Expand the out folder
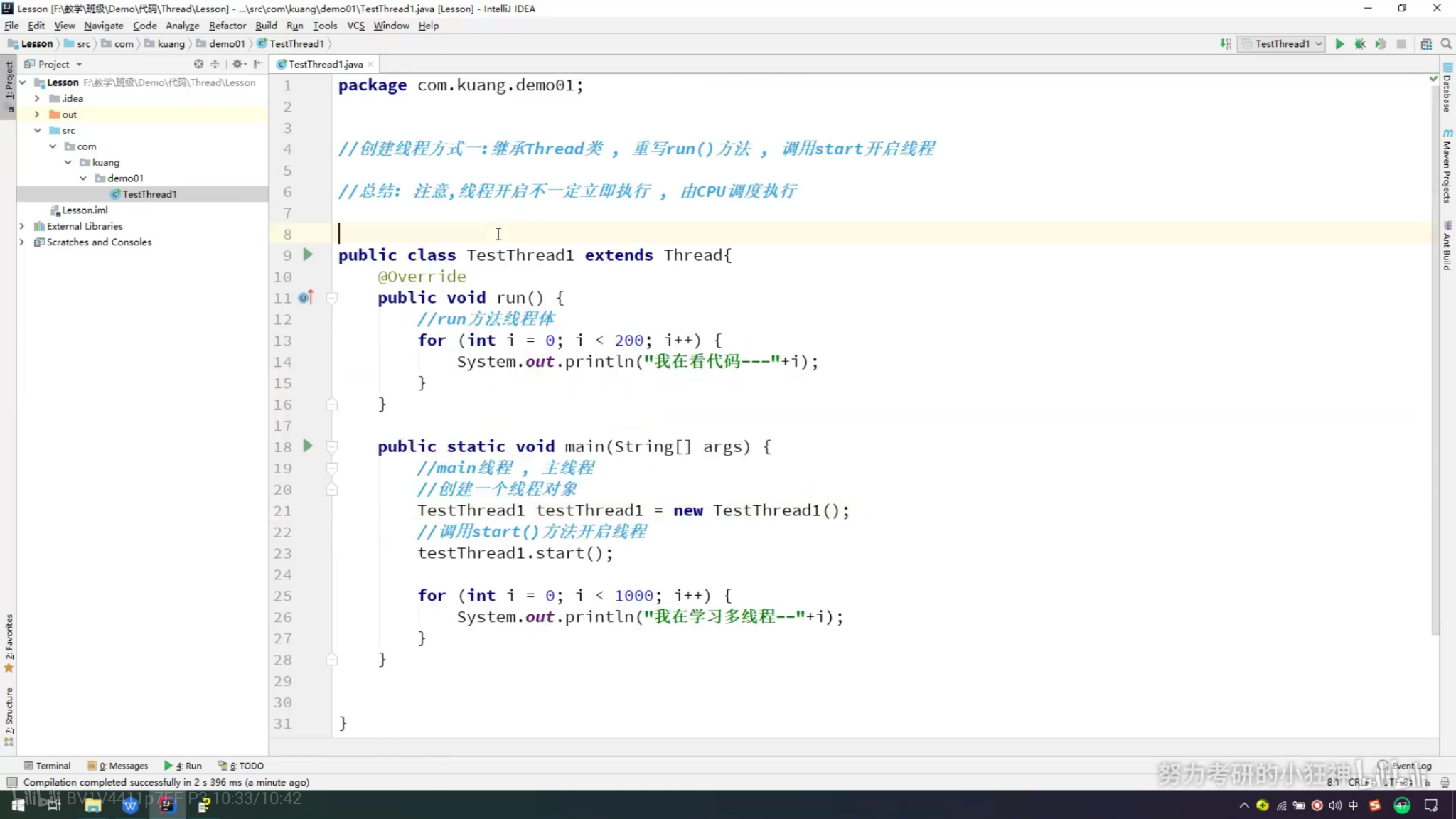The height and width of the screenshot is (819, 1456). point(38,114)
